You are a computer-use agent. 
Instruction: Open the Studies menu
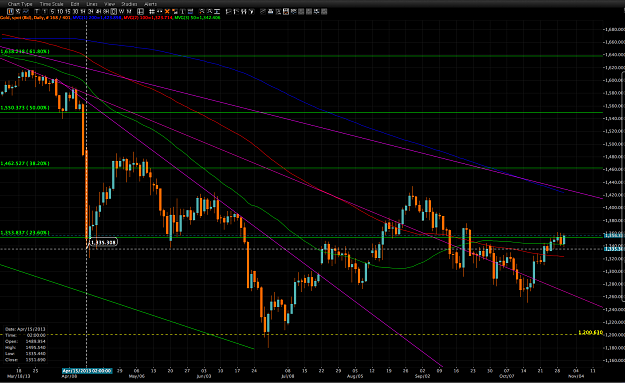(129, 4)
